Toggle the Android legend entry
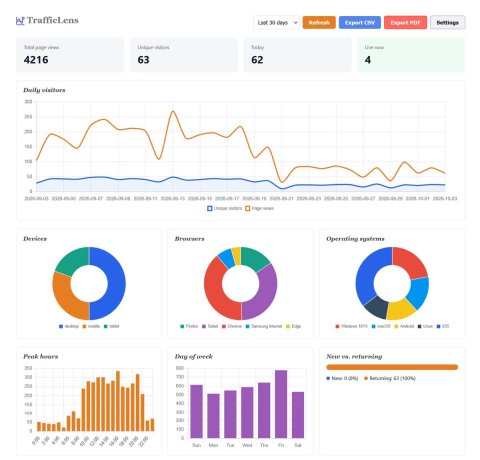Viewport: 480px width, 460px height. [x=404, y=326]
